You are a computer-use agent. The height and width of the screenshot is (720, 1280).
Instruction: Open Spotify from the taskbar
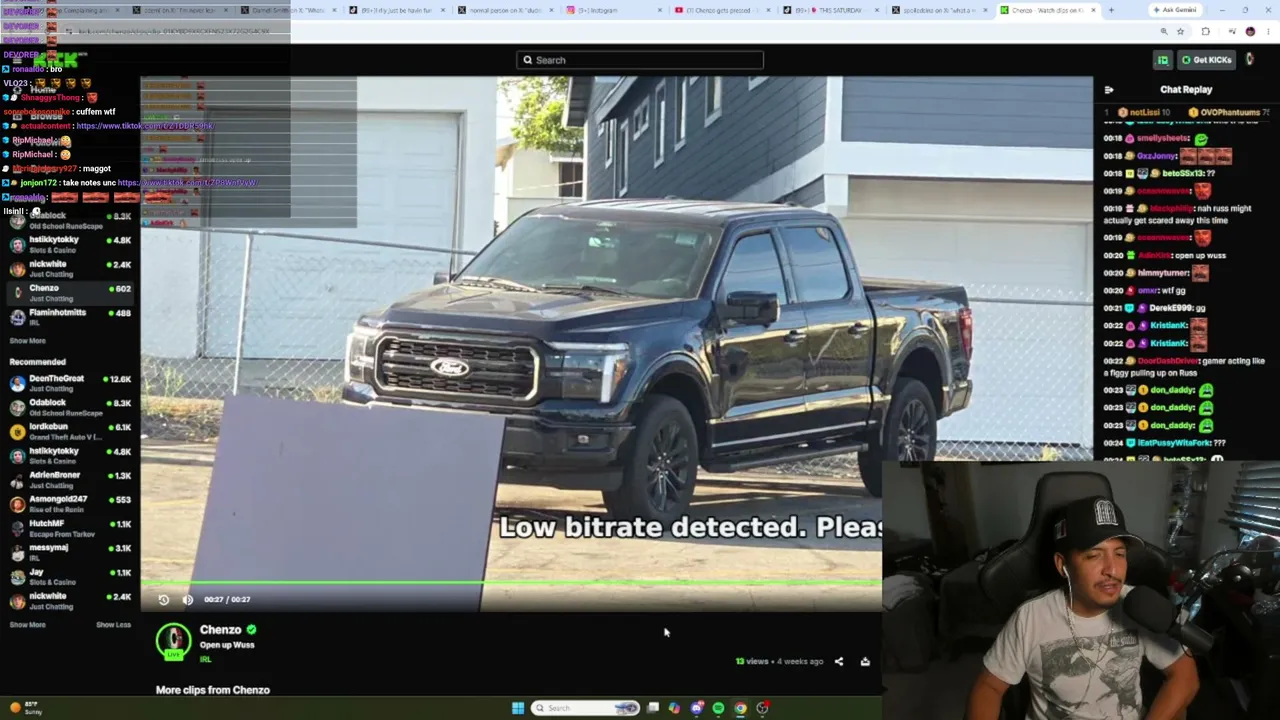[718, 708]
